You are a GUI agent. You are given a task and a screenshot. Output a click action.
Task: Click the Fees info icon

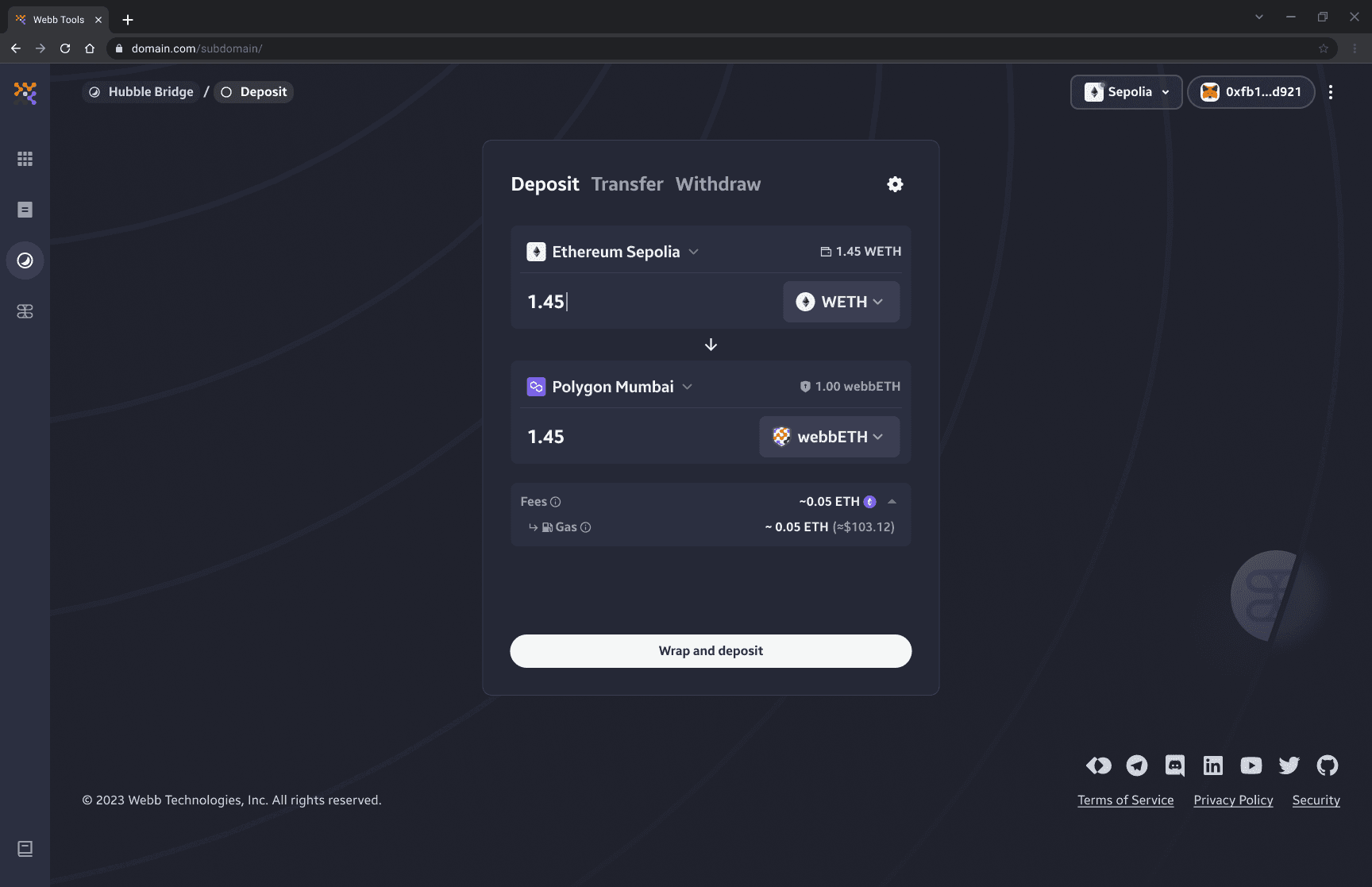point(556,502)
